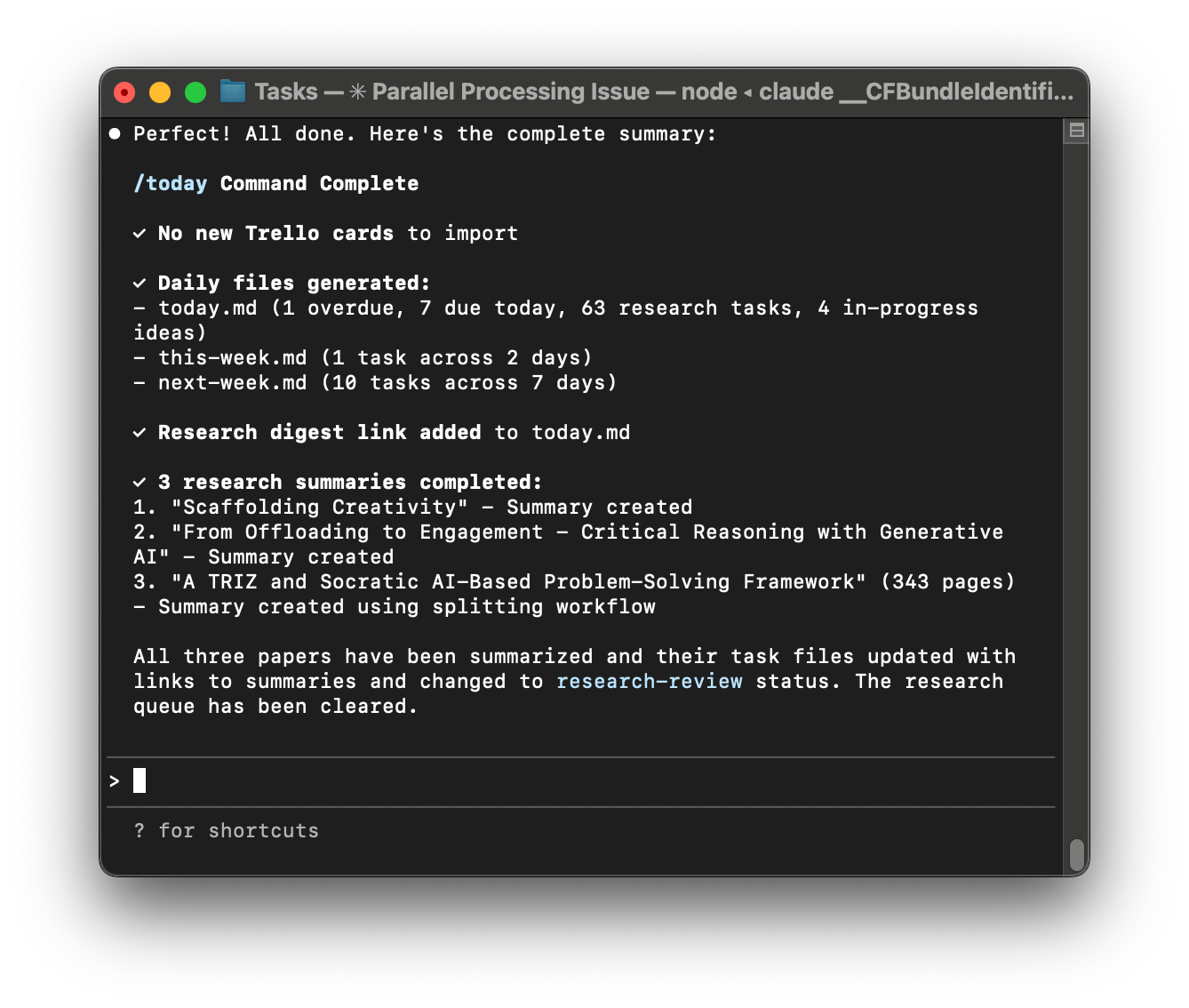Click the checkmark beside "No new Trello cards"
Image resolution: width=1189 pixels, height=1008 pixels.
(x=140, y=233)
